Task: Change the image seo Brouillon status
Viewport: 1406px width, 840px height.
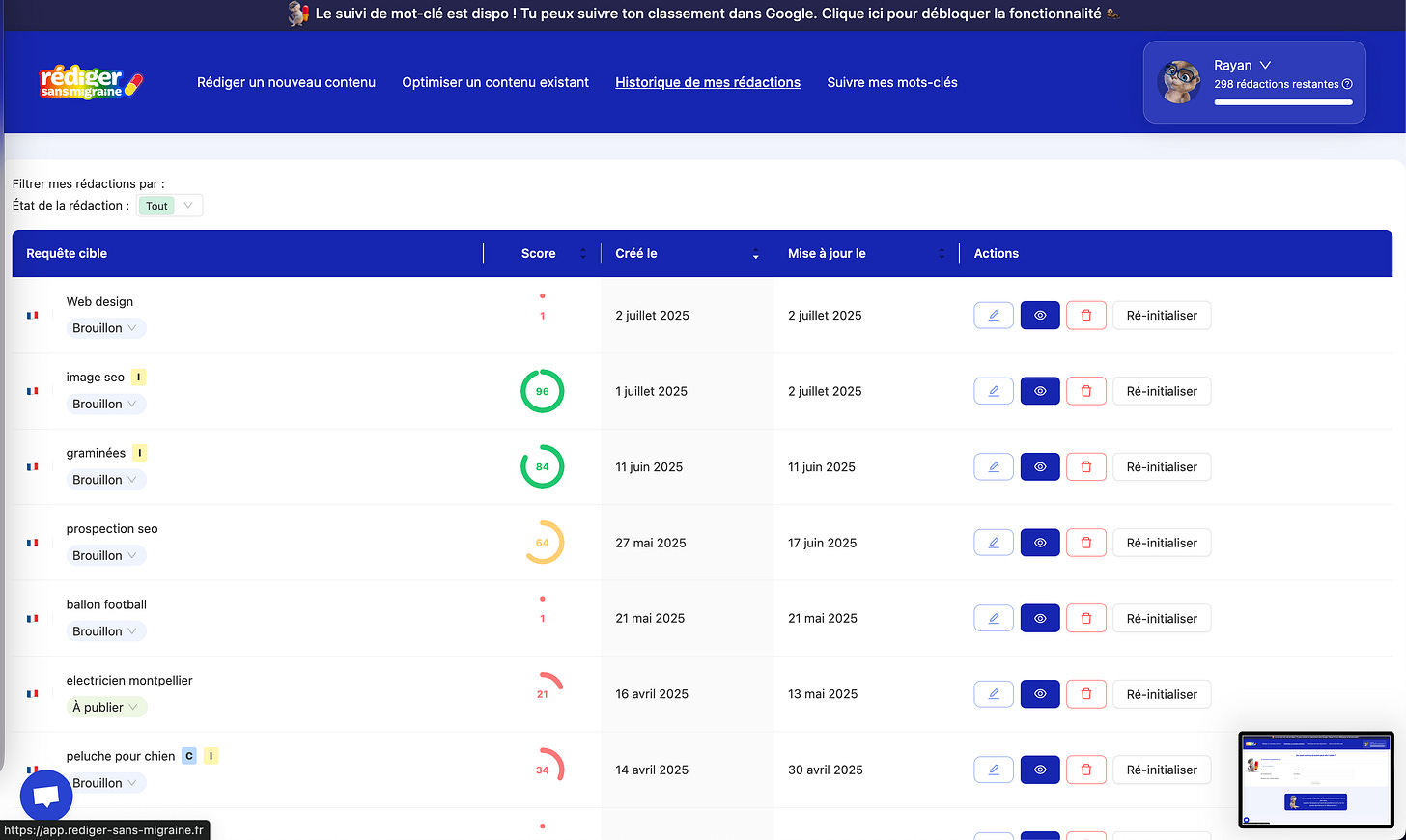Action: (105, 404)
